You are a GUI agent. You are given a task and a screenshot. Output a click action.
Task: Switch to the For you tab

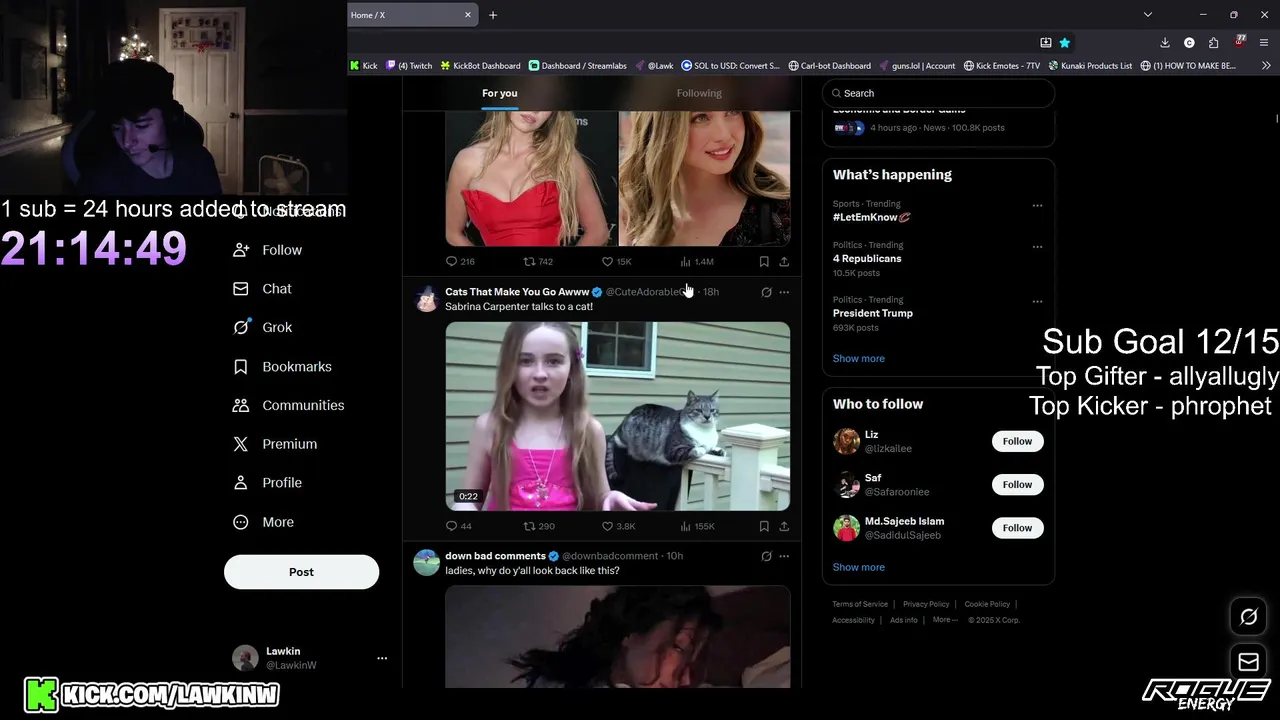(x=500, y=93)
